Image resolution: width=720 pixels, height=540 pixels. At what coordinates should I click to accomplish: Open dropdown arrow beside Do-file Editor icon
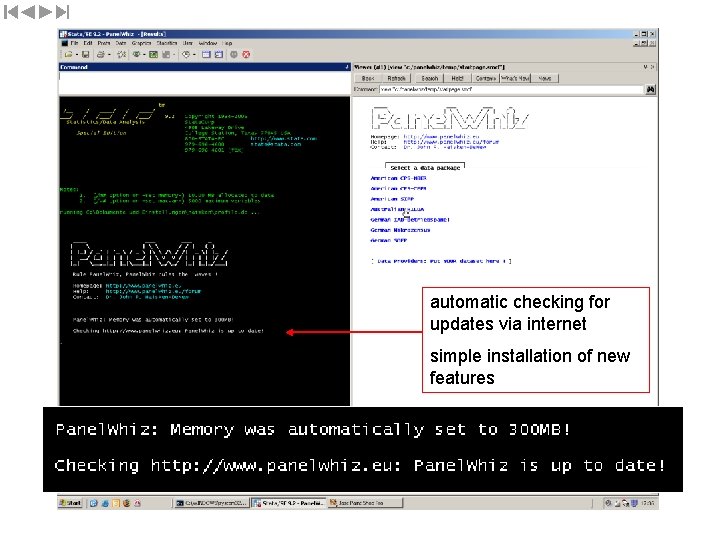coord(174,55)
